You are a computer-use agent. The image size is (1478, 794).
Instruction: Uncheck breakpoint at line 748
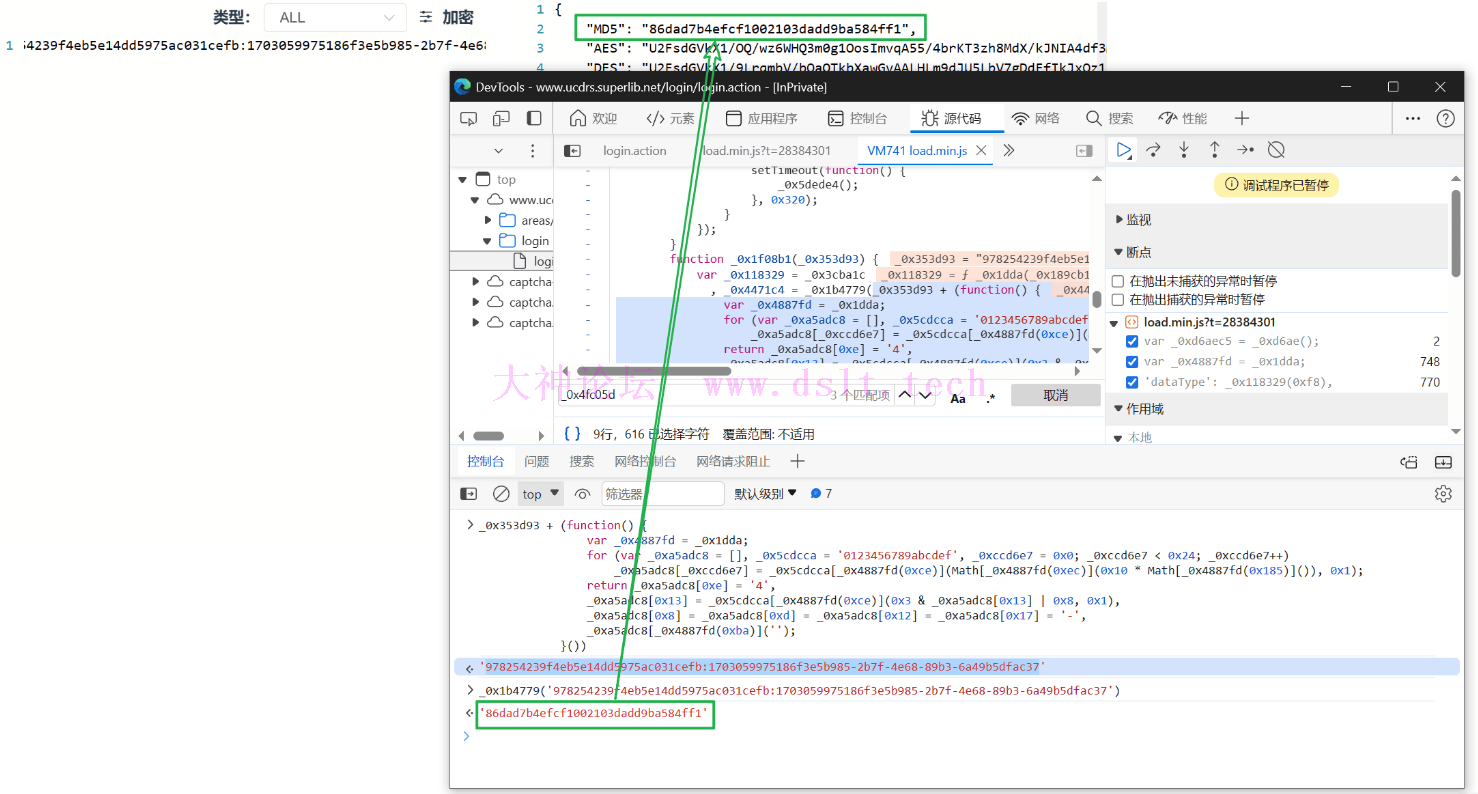(x=1132, y=362)
